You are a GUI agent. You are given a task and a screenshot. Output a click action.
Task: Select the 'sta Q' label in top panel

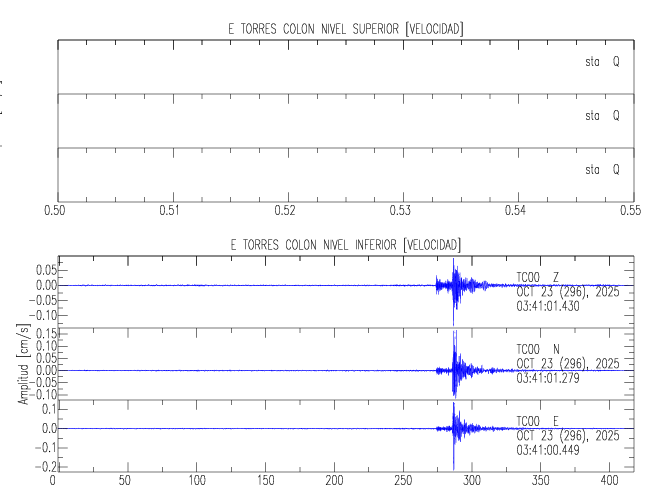tap(602, 62)
